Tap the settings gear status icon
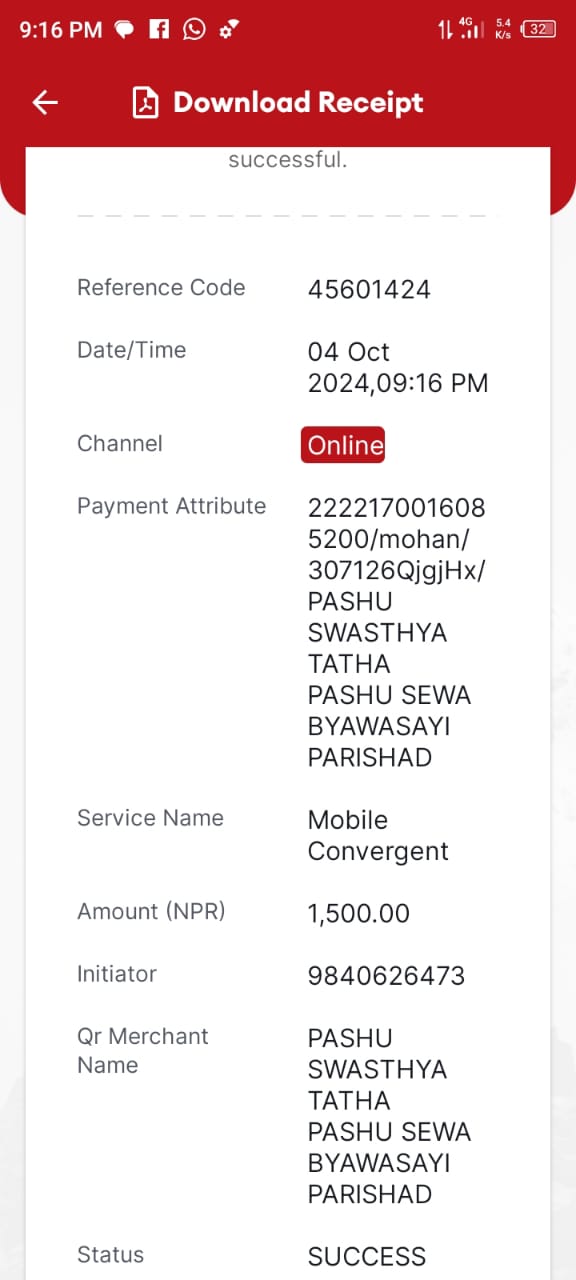Image resolution: width=576 pixels, height=1280 pixels. [x=229, y=30]
